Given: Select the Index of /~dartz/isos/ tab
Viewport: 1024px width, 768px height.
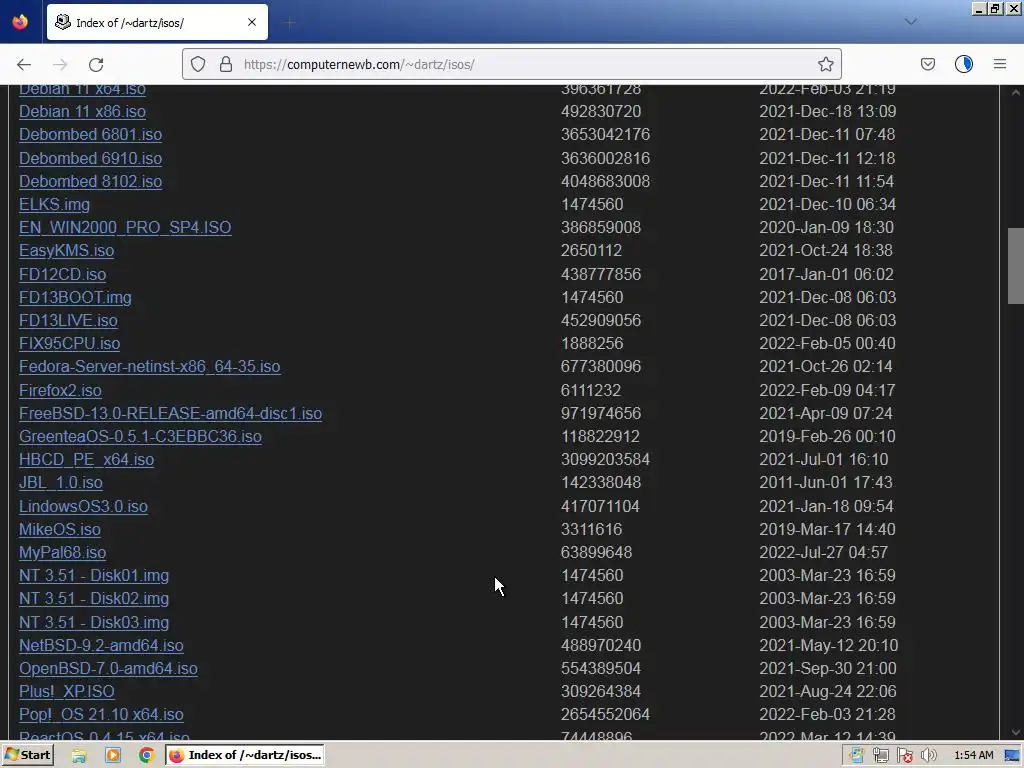Looking at the screenshot, I should pyautogui.click(x=157, y=22).
